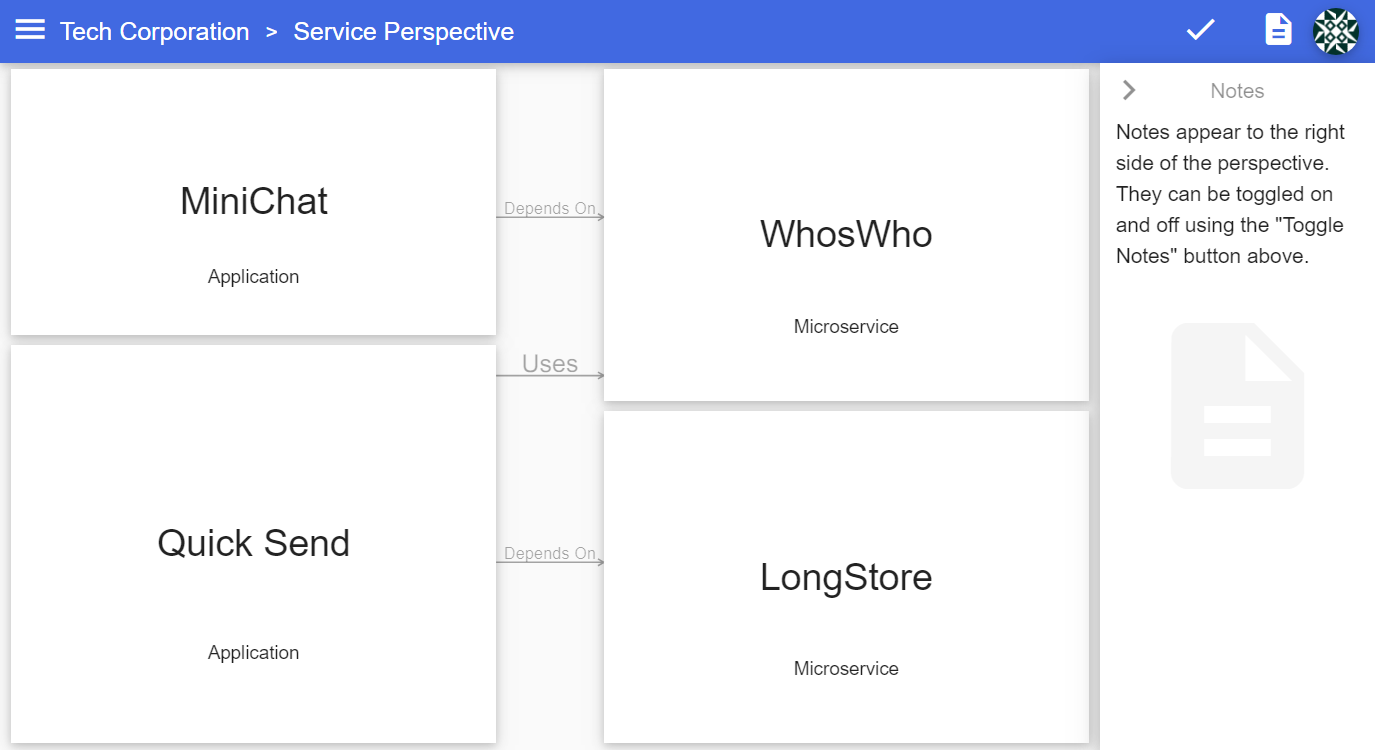This screenshot has height=750, width=1375.
Task: Open the Tech Corporation breadcrumb
Action: point(154,31)
